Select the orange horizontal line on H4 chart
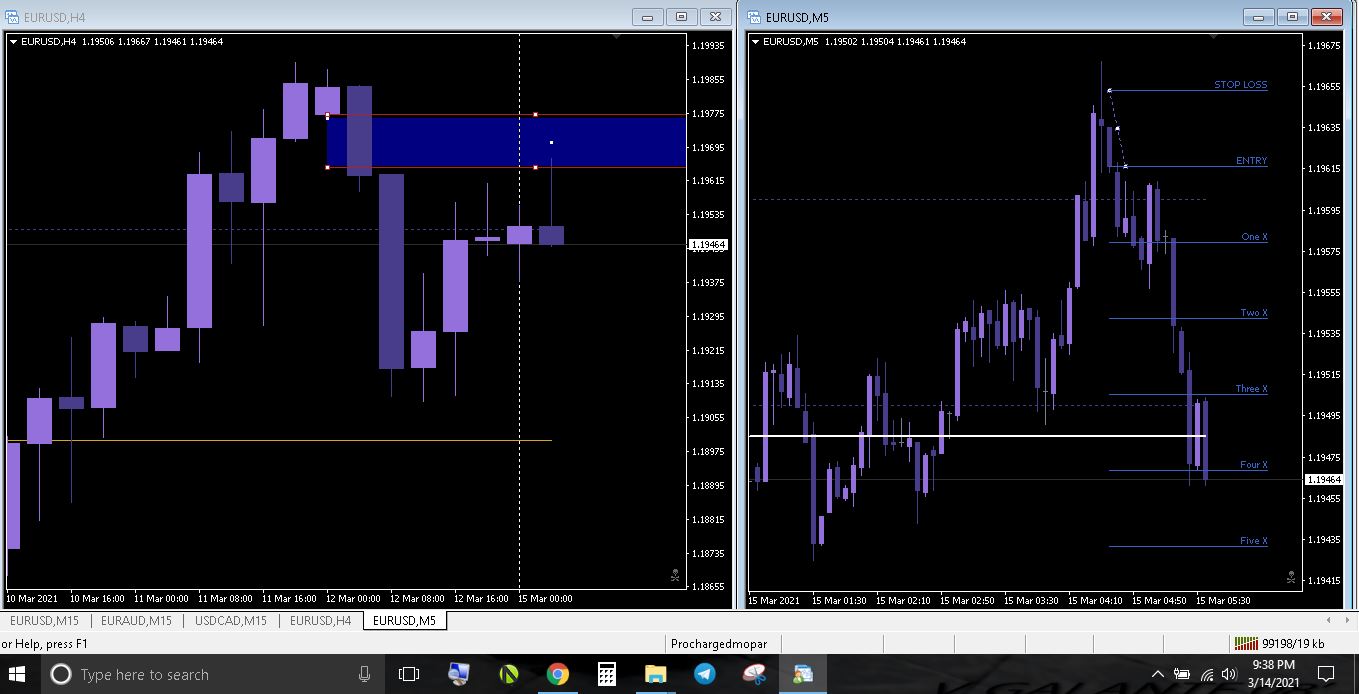Viewport: 1359px width, 694px height. click(x=279, y=440)
